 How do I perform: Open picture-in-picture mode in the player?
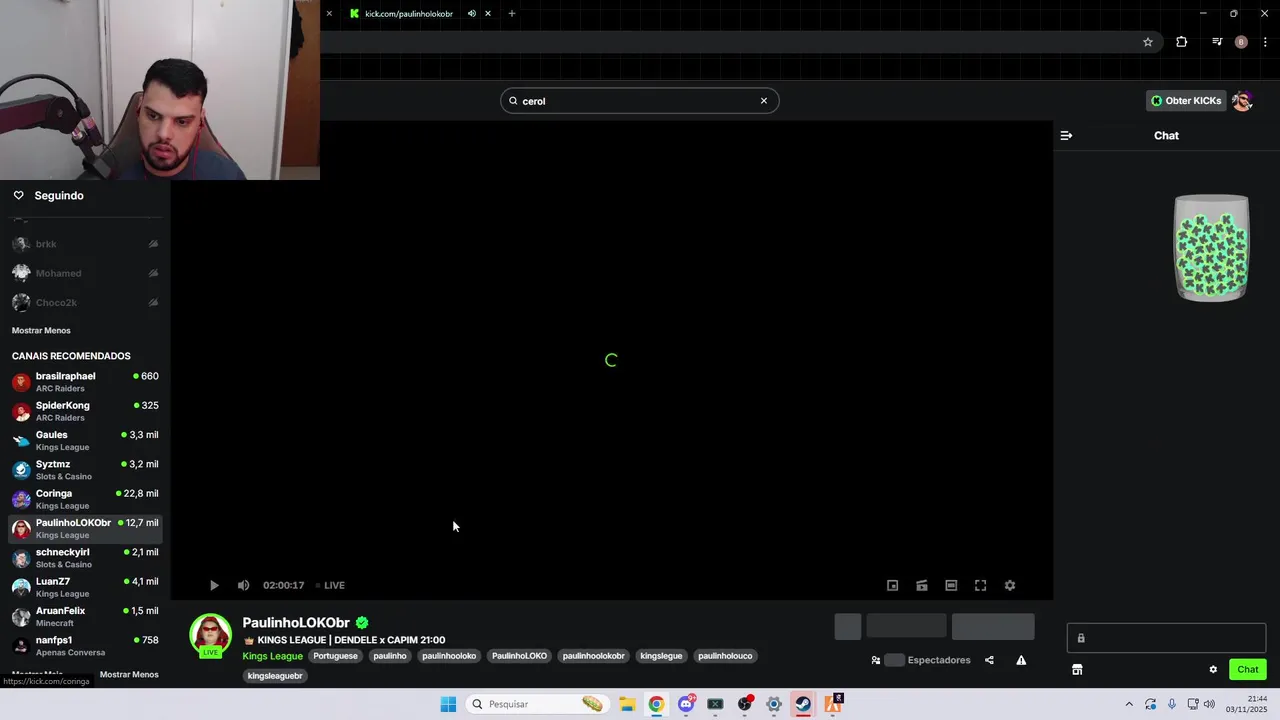[893, 585]
